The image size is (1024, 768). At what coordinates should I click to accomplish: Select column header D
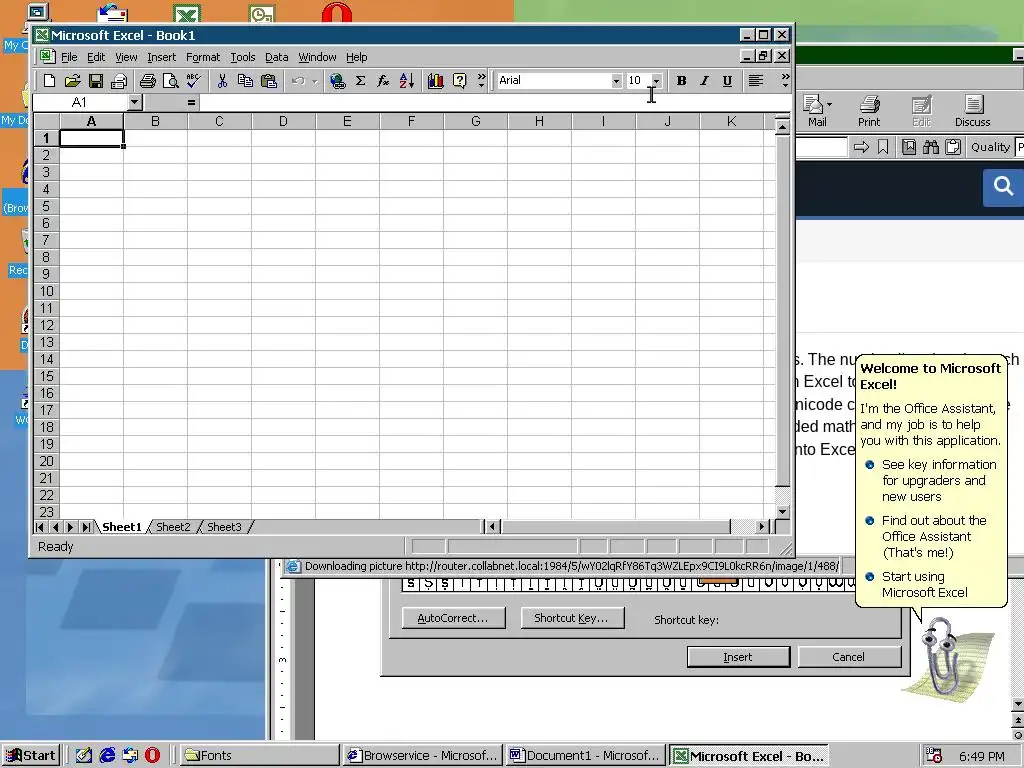click(x=283, y=121)
